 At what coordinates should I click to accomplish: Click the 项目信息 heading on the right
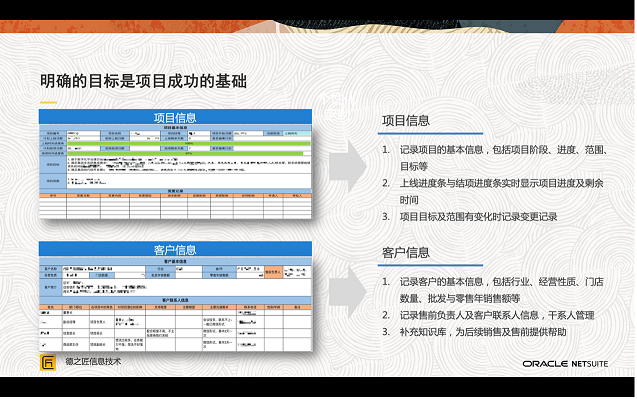(406, 120)
